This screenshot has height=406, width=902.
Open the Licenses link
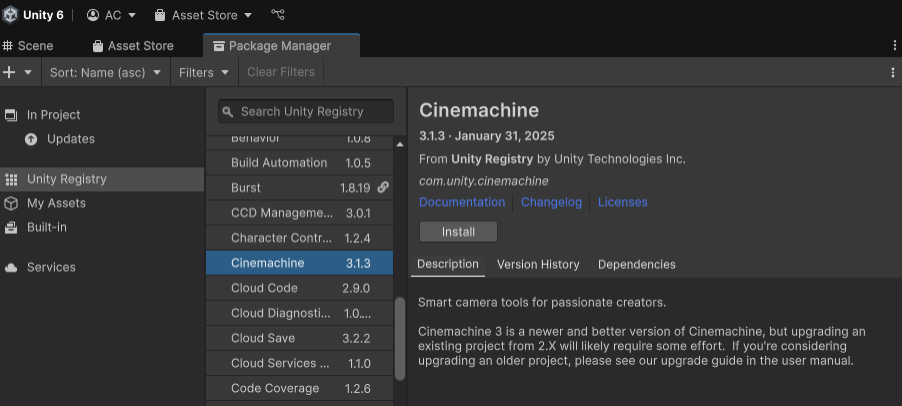pos(622,202)
